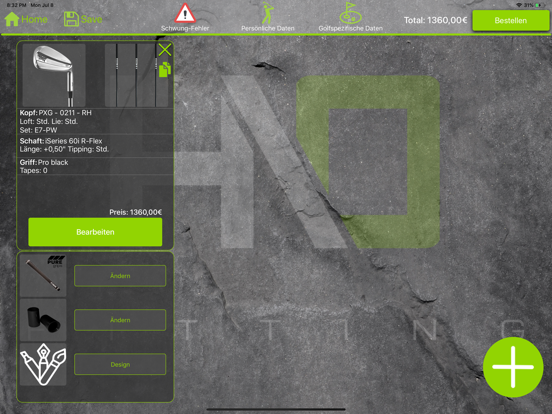Duplicate the club configuration copy icon
Screen dimensions: 552x414
pyautogui.click(x=165, y=69)
